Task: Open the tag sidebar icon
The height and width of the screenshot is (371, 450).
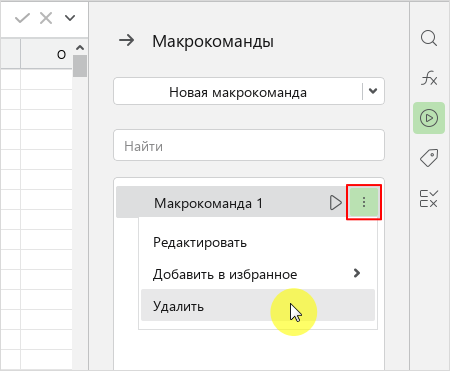Action: click(429, 158)
